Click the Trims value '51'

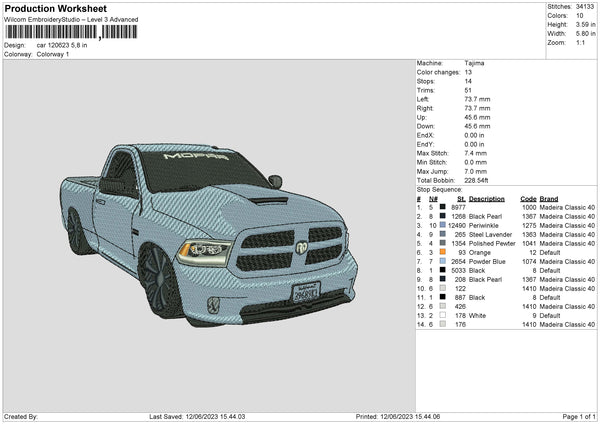(468, 90)
